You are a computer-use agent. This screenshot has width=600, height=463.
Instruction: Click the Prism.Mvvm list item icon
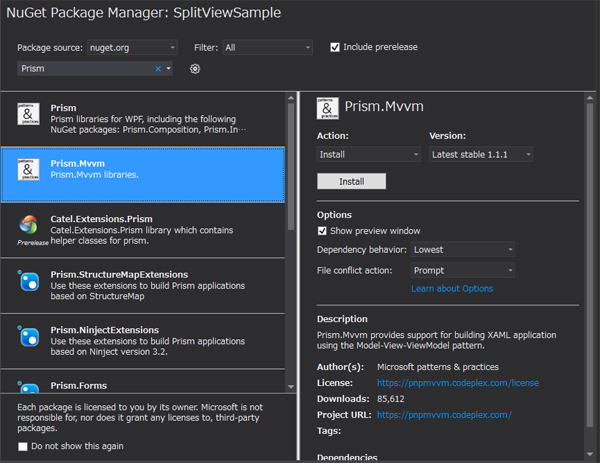pos(28,170)
